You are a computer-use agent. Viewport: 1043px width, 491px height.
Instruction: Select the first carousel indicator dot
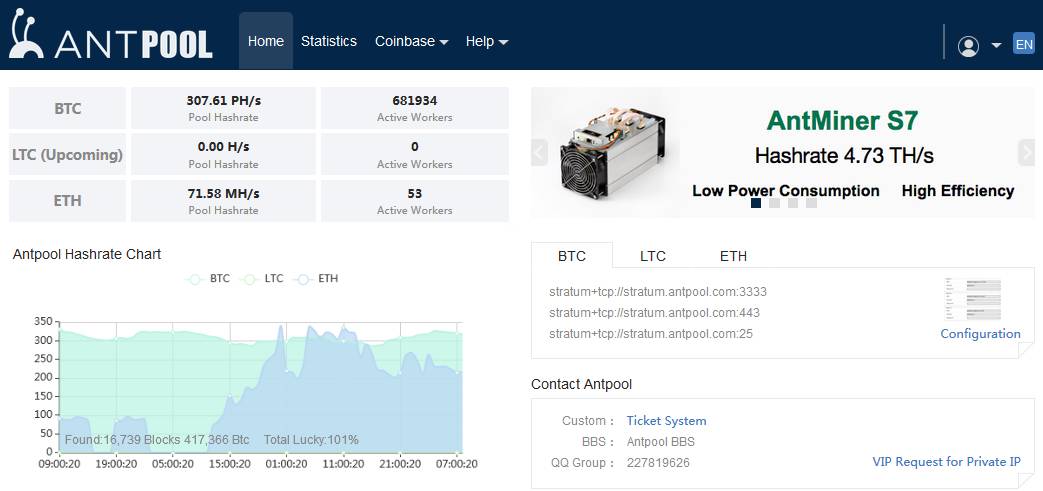(756, 203)
